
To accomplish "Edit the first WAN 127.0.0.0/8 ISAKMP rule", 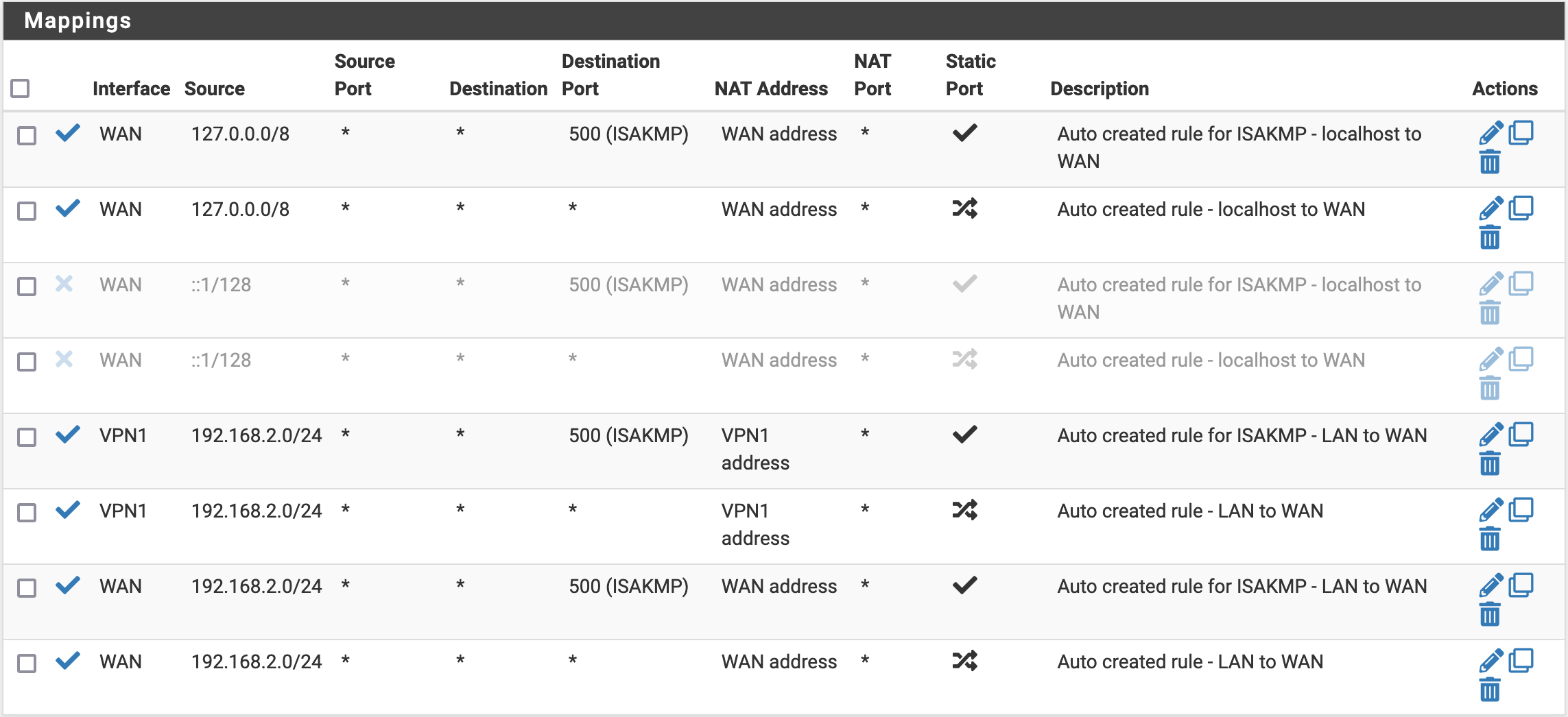I will point(1490,133).
